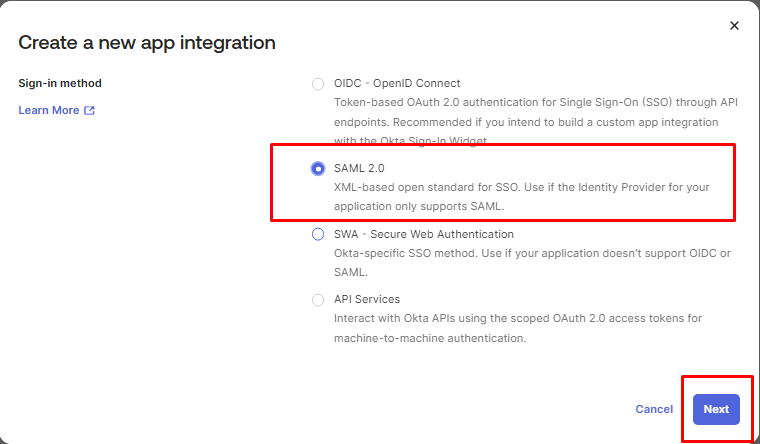Click the 'SWA - Secure Web Authentication' label

tap(424, 234)
